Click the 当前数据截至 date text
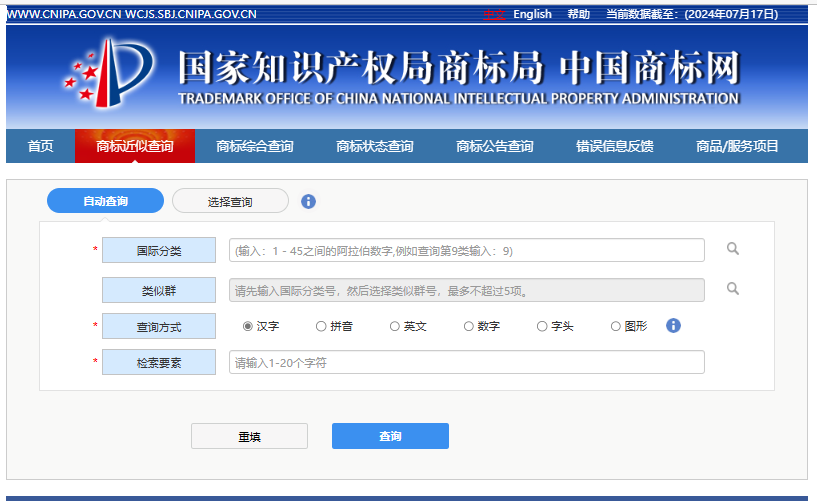817x501 pixels. 692,14
